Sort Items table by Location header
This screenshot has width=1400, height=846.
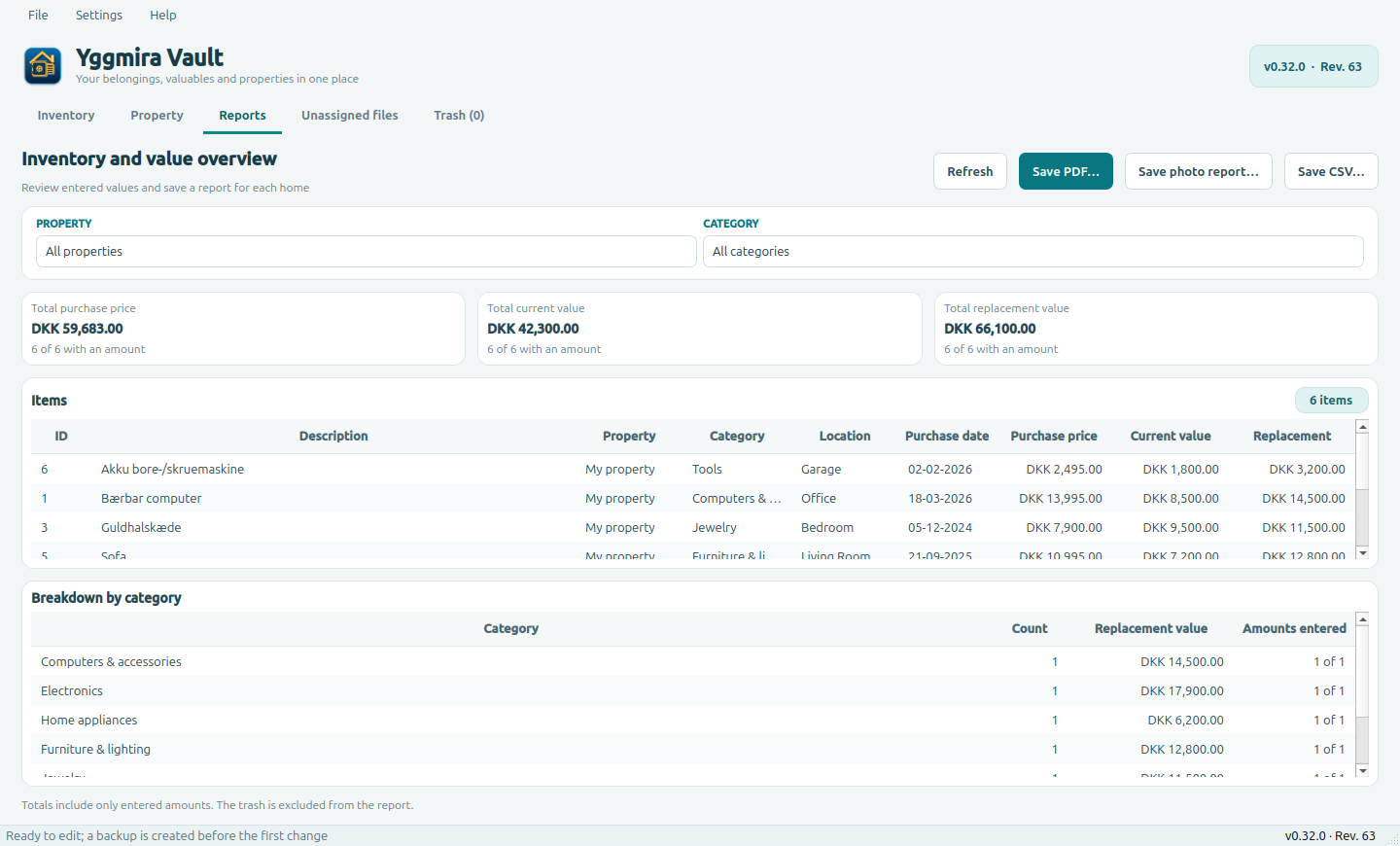point(845,437)
